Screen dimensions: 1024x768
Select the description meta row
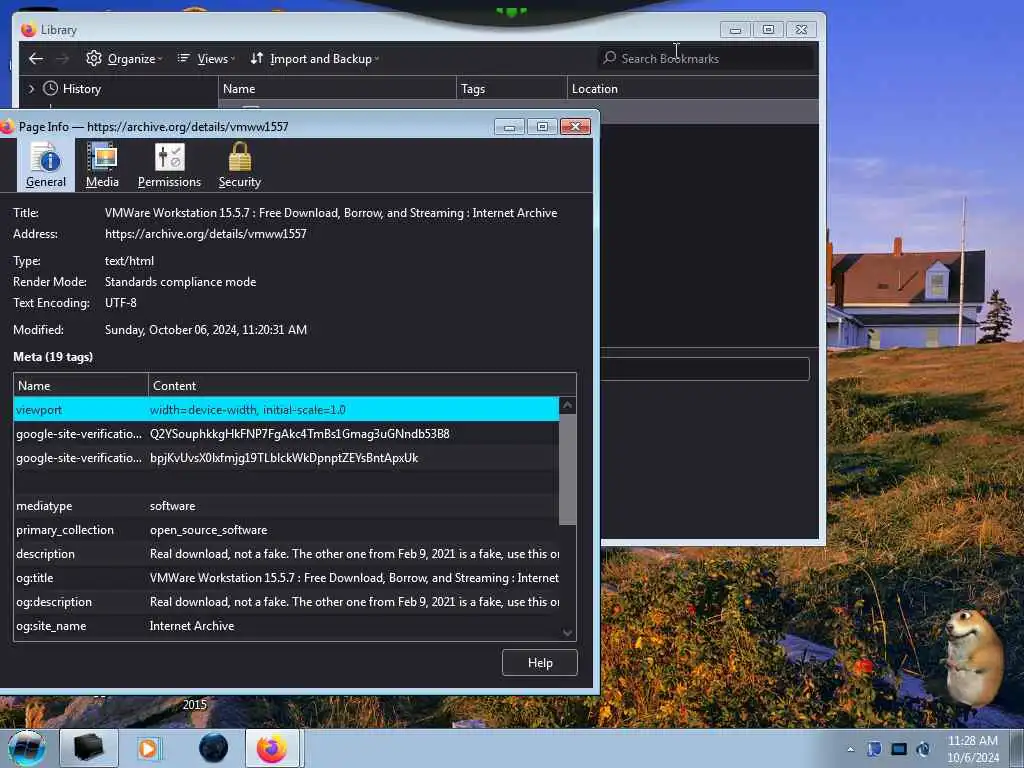(x=286, y=554)
